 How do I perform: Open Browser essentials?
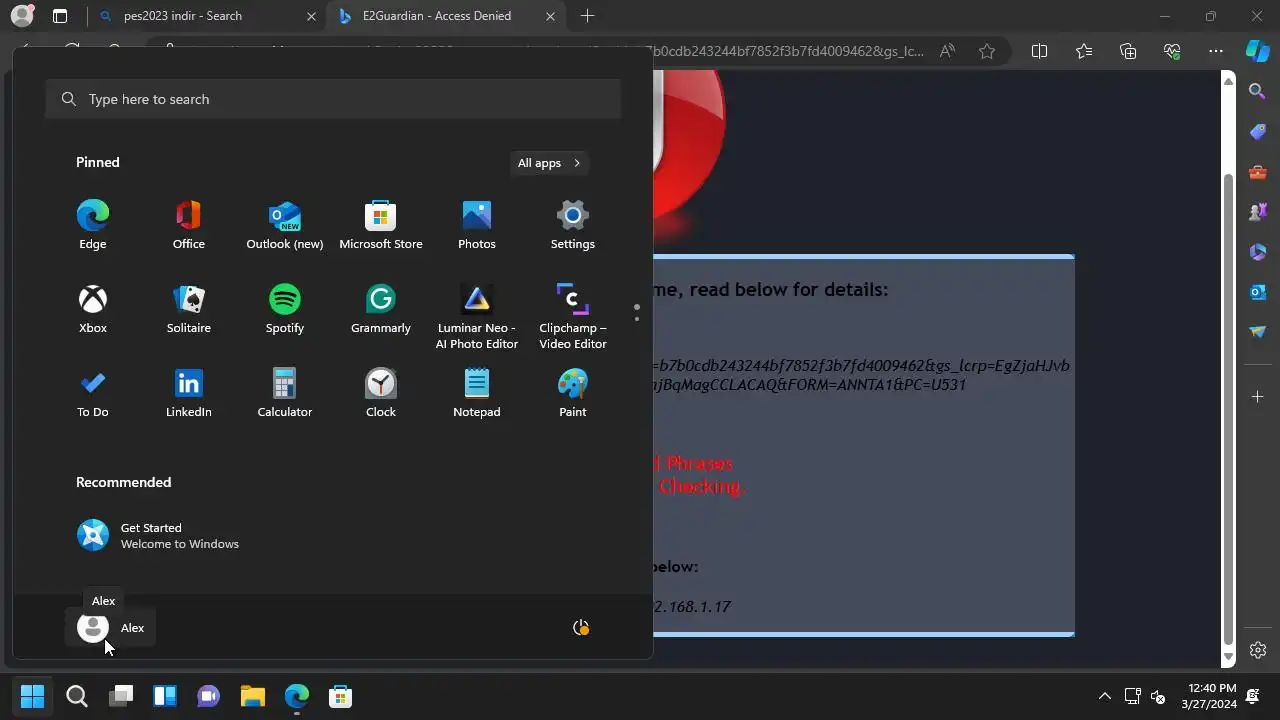[x=1172, y=52]
